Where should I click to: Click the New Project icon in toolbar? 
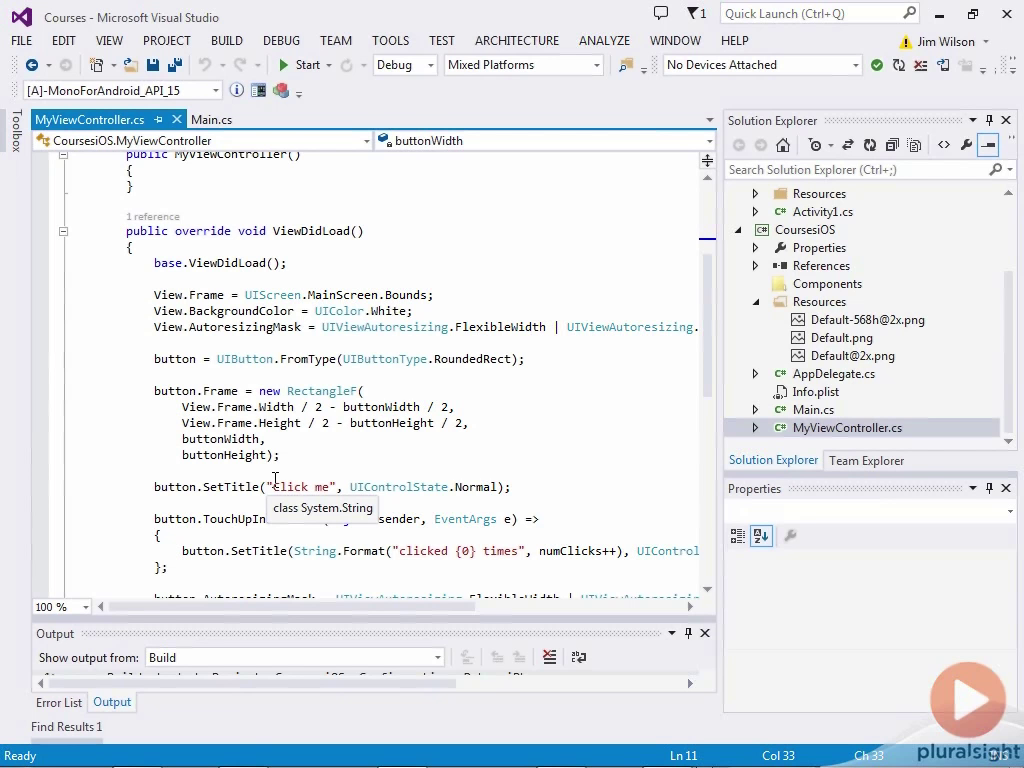click(x=97, y=65)
